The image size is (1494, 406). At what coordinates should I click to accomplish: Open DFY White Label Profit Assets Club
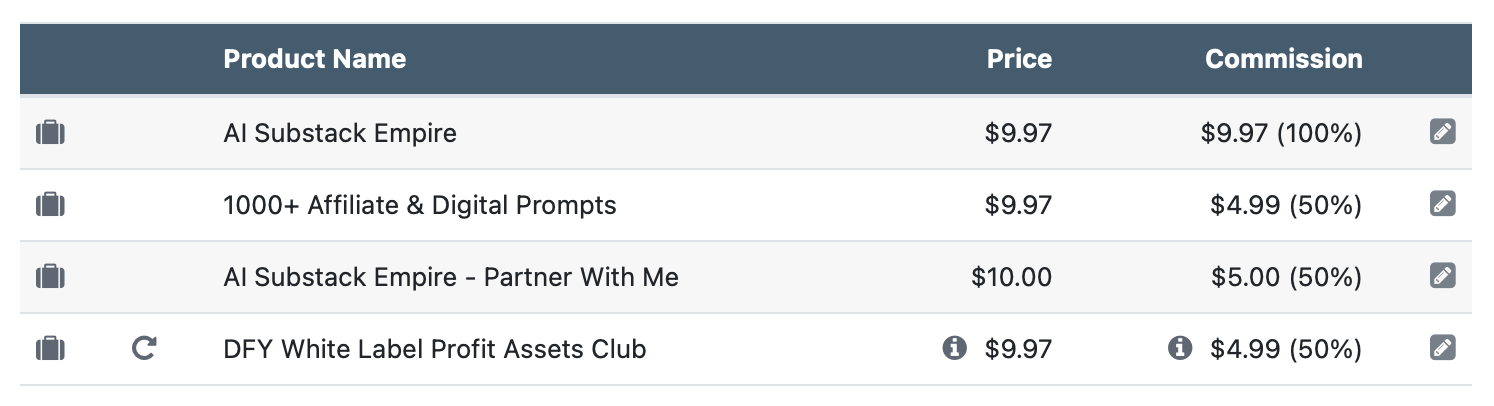pyautogui.click(x=435, y=349)
